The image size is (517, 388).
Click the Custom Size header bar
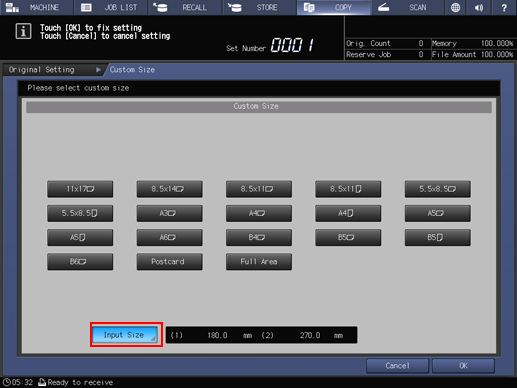click(259, 106)
